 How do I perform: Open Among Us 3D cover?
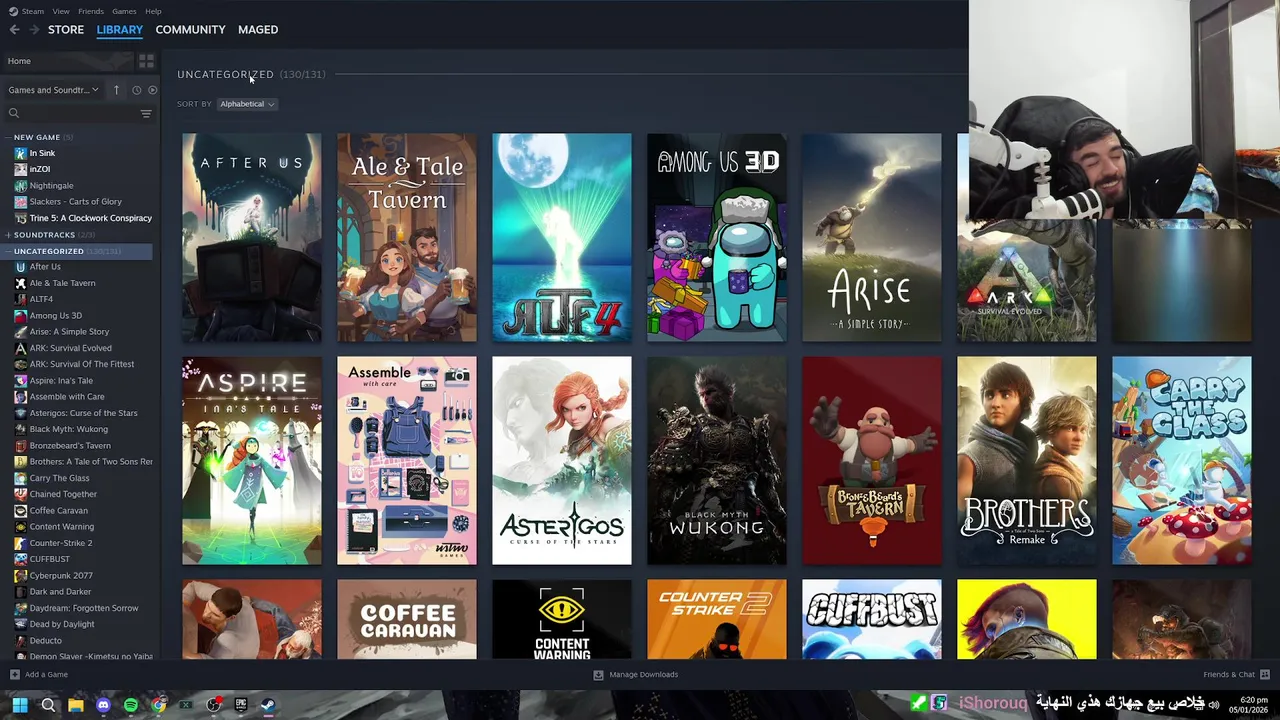coord(717,237)
